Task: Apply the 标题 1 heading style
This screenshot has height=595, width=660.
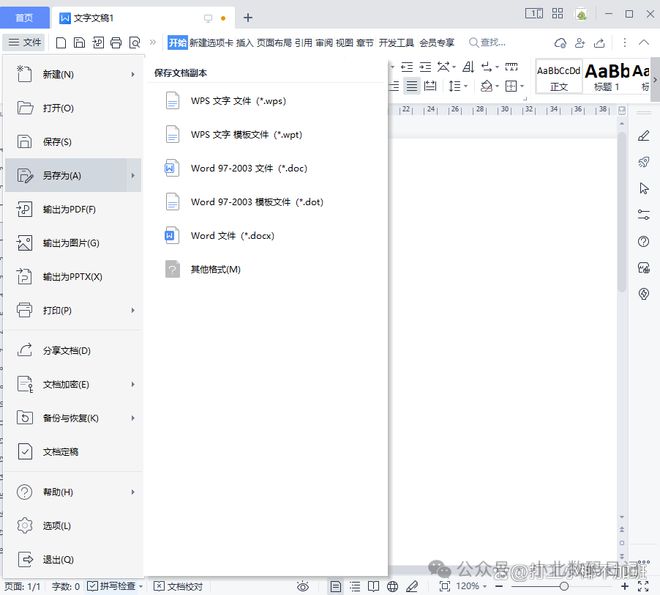Action: pyautogui.click(x=607, y=77)
